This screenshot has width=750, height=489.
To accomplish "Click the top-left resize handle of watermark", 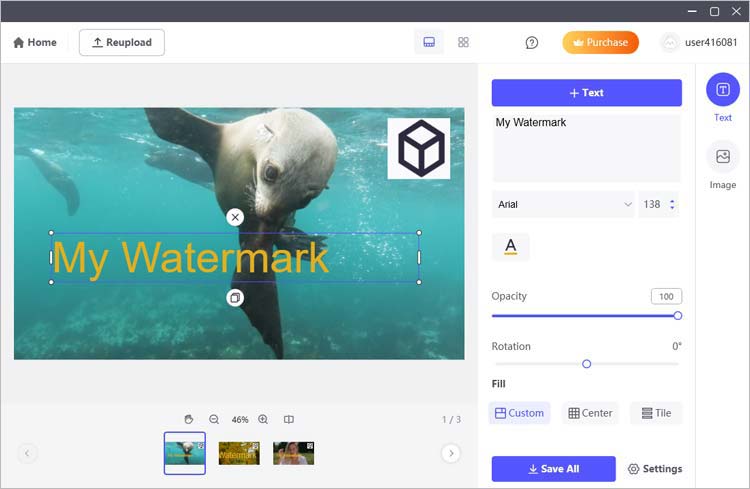I will click(51, 233).
